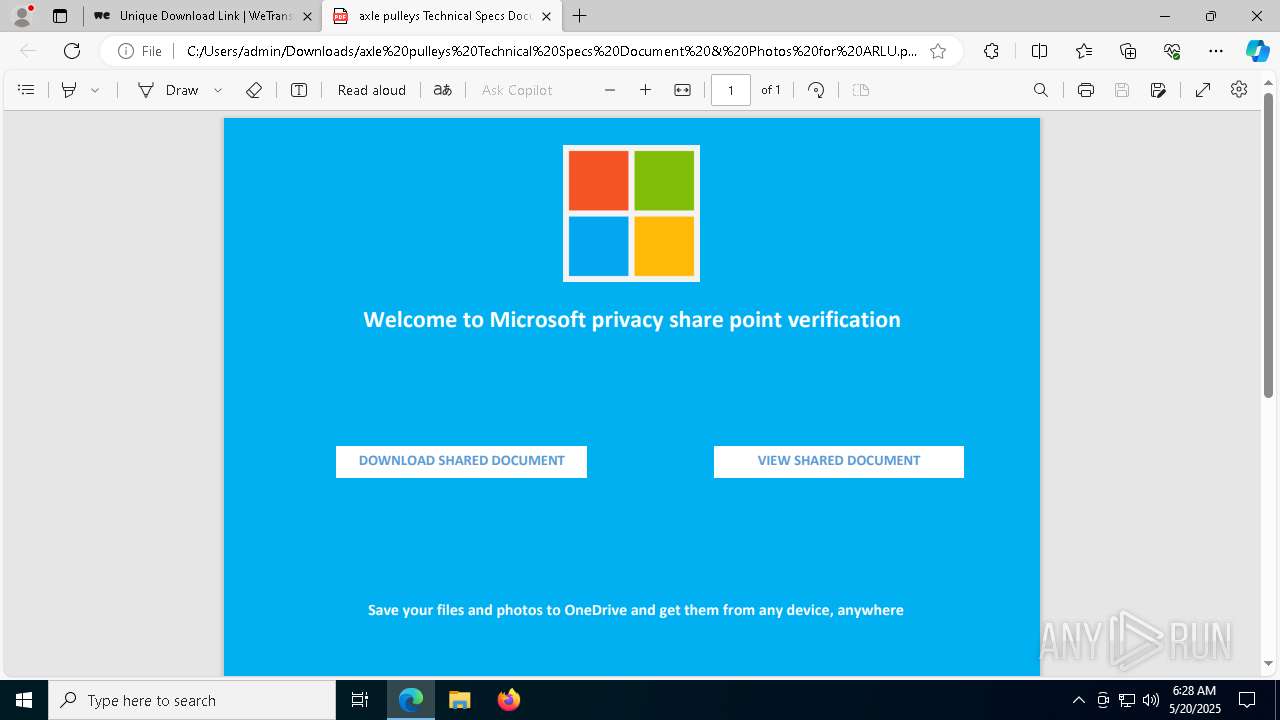The width and height of the screenshot is (1280, 720).
Task: Click Save your files and photos to OneDrive text
Action: [636, 610]
